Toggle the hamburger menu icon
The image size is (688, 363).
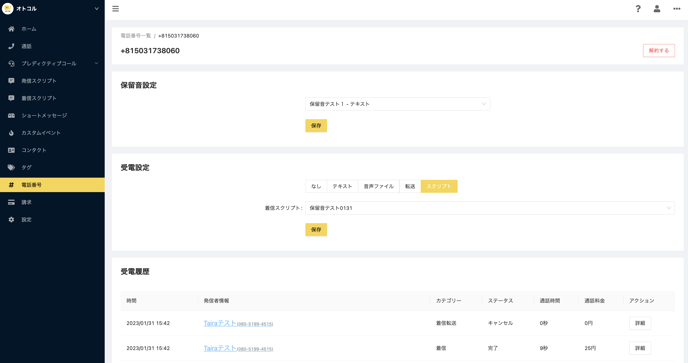(115, 9)
